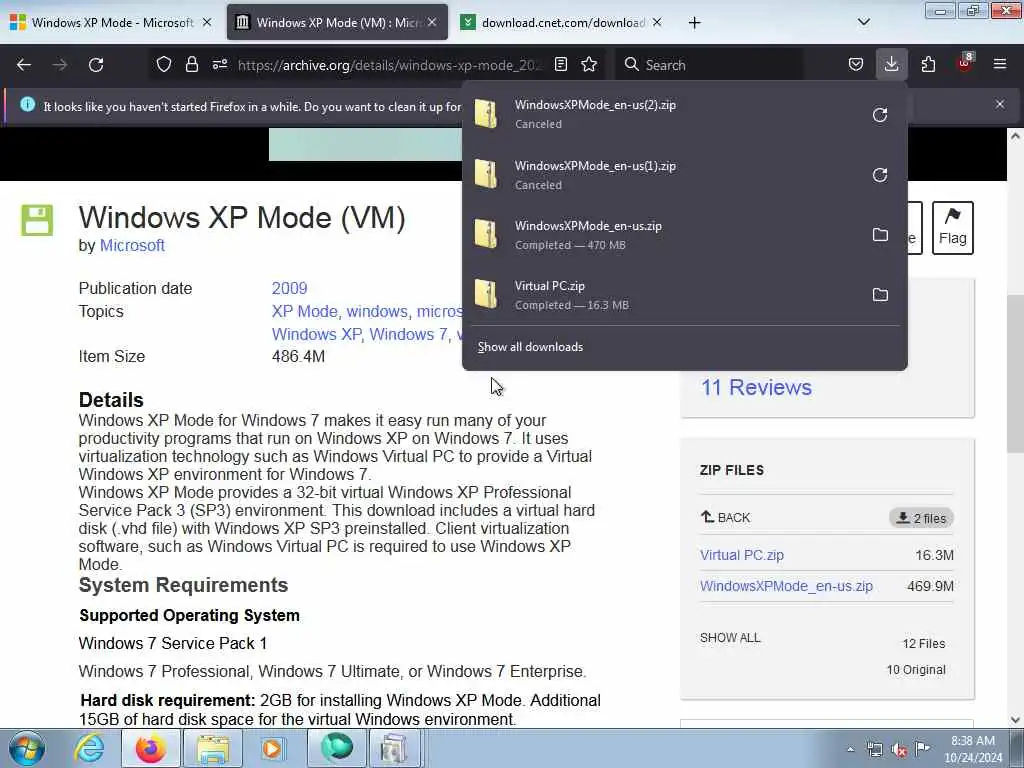Close the downloads panel via toolbar download icon
This screenshot has width=1024, height=768.
[891, 64]
